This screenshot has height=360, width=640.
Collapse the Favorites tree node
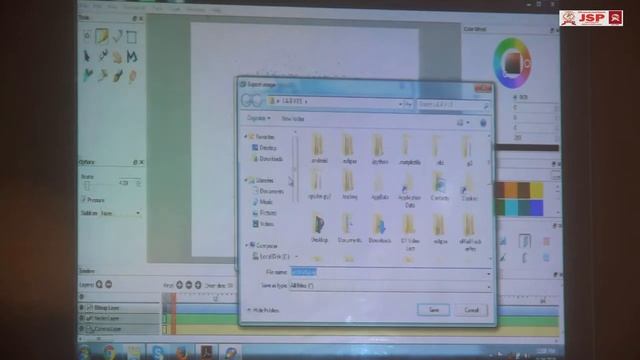coord(246,137)
